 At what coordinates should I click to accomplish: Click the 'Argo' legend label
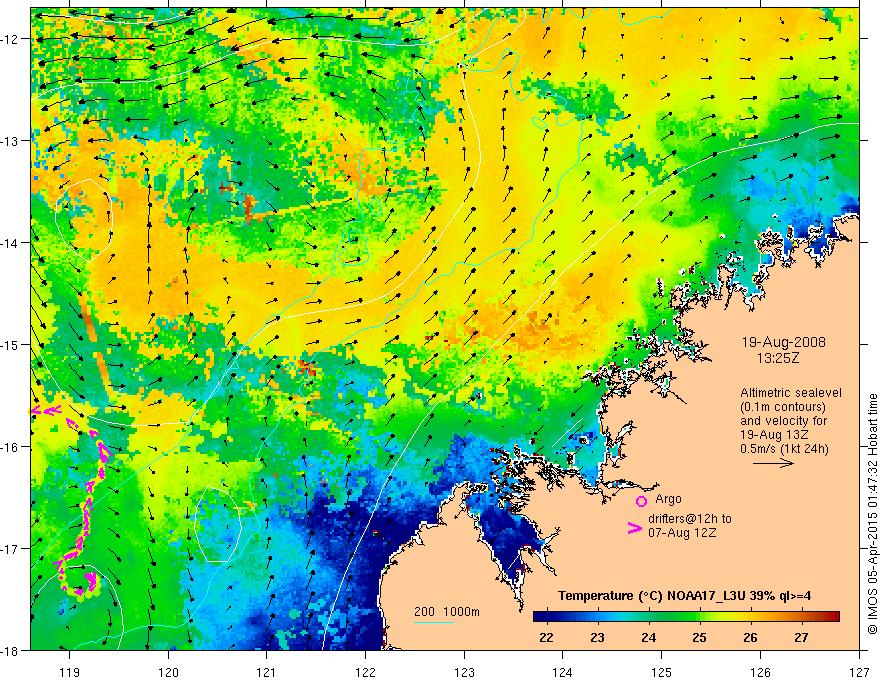point(668,499)
